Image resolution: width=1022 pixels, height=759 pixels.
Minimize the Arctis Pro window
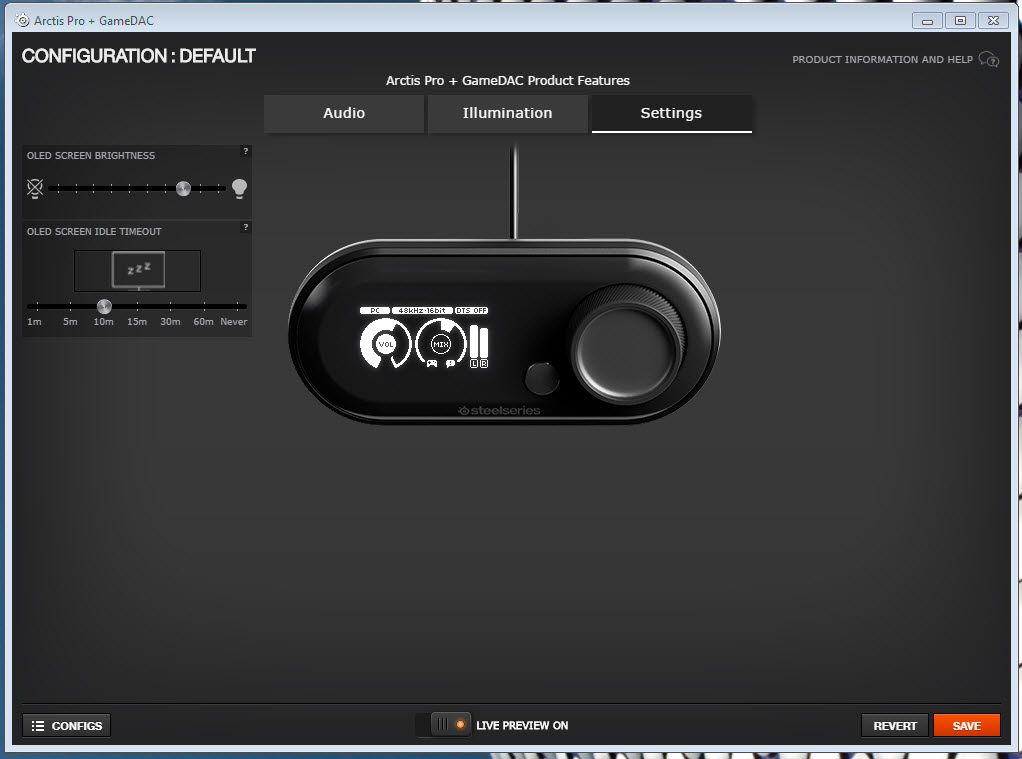[927, 21]
